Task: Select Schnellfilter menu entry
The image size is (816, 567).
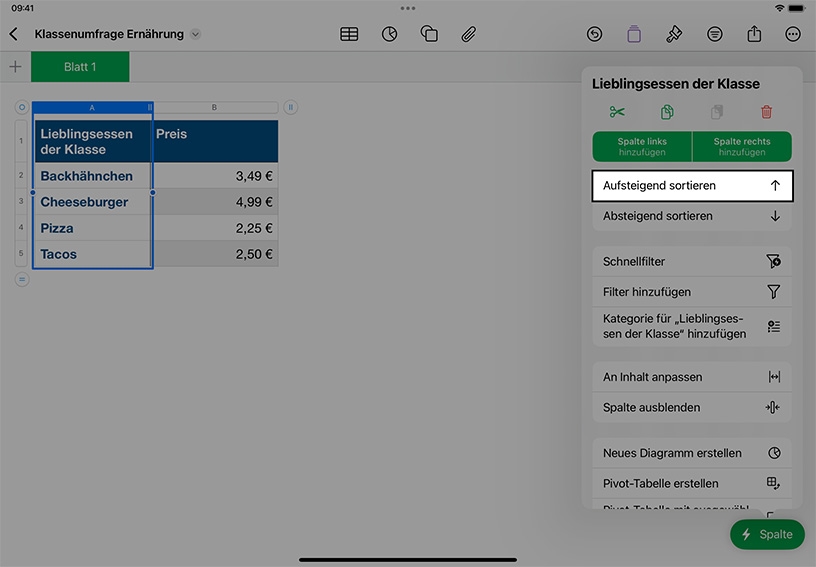Action: tap(692, 261)
